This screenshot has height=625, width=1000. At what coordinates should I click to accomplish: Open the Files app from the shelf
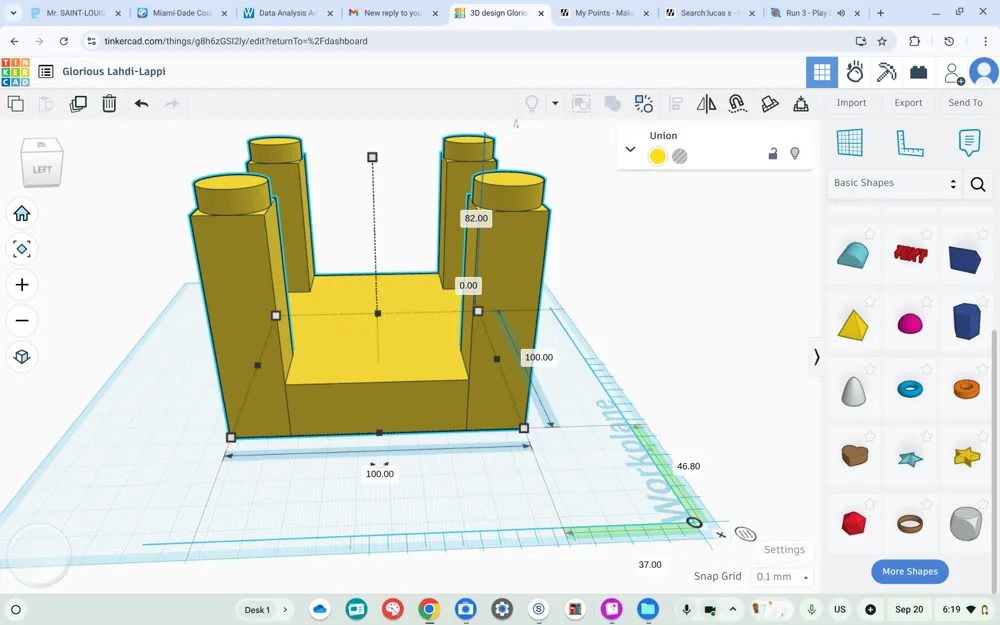tap(647, 610)
